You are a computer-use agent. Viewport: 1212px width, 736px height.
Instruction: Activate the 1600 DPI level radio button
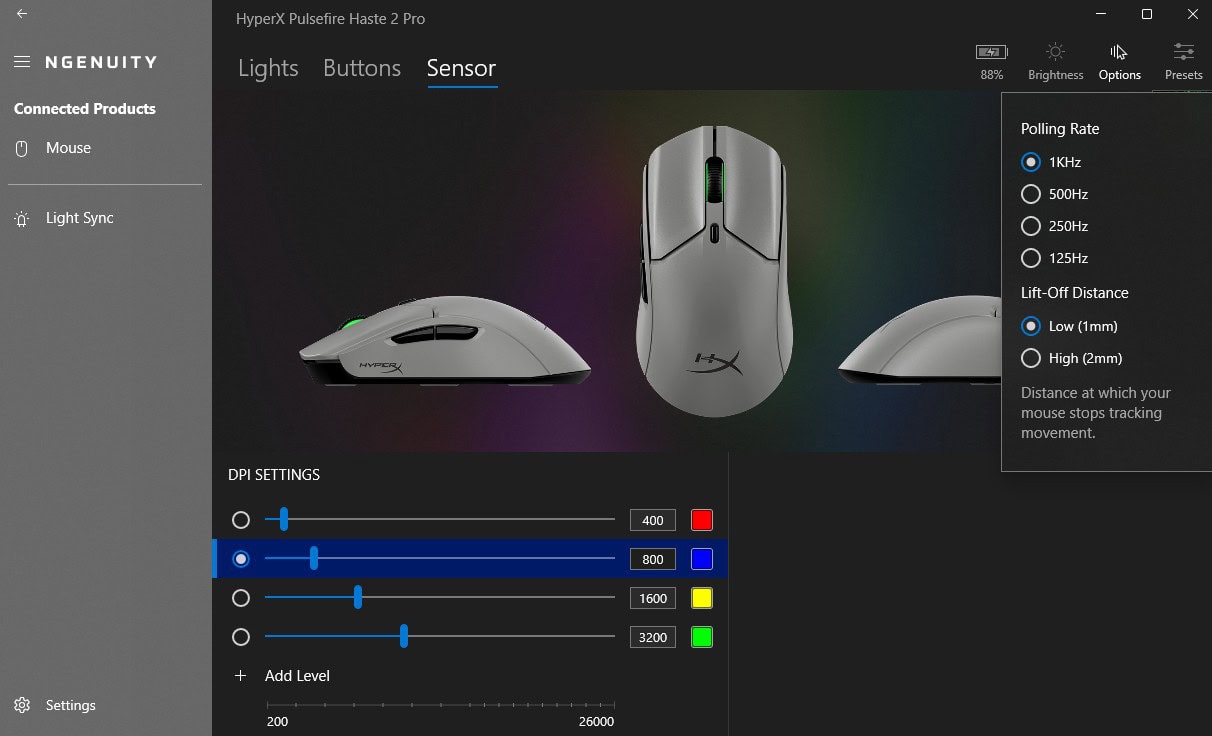click(x=240, y=598)
